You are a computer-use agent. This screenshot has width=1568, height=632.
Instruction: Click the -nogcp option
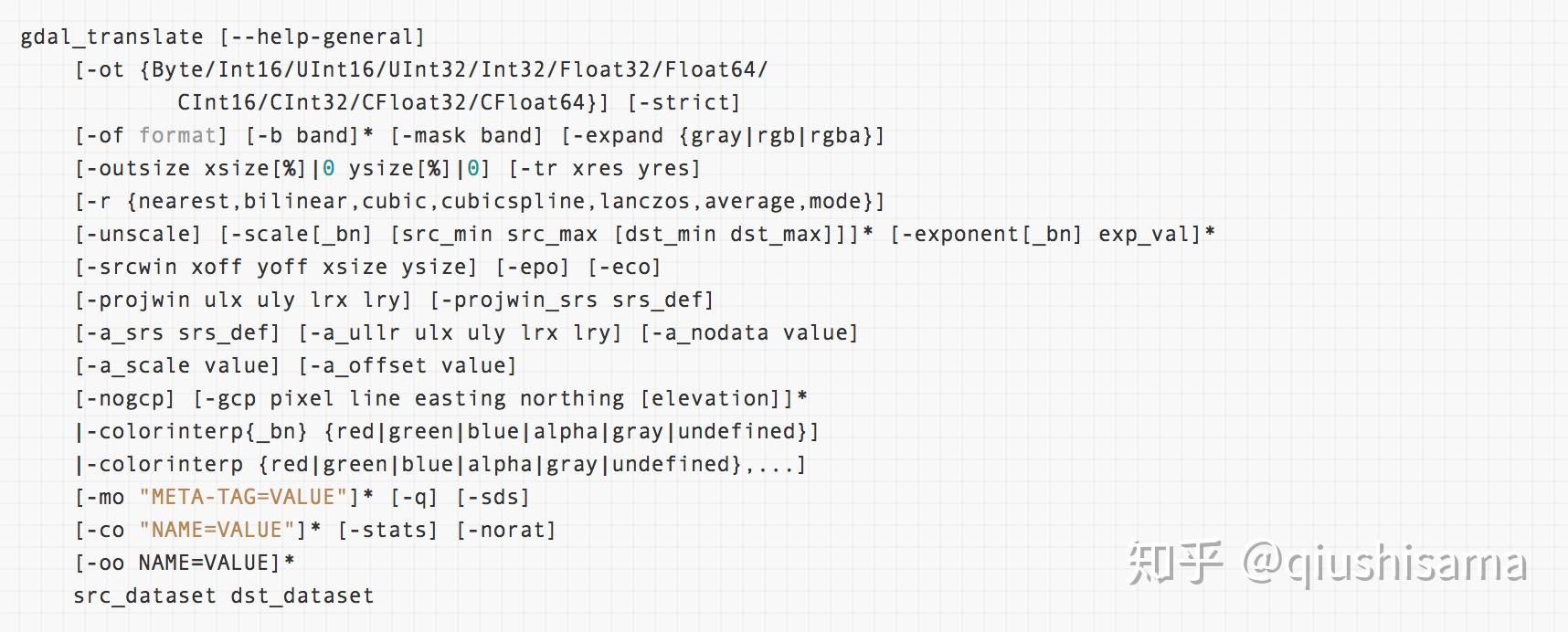coord(124,398)
